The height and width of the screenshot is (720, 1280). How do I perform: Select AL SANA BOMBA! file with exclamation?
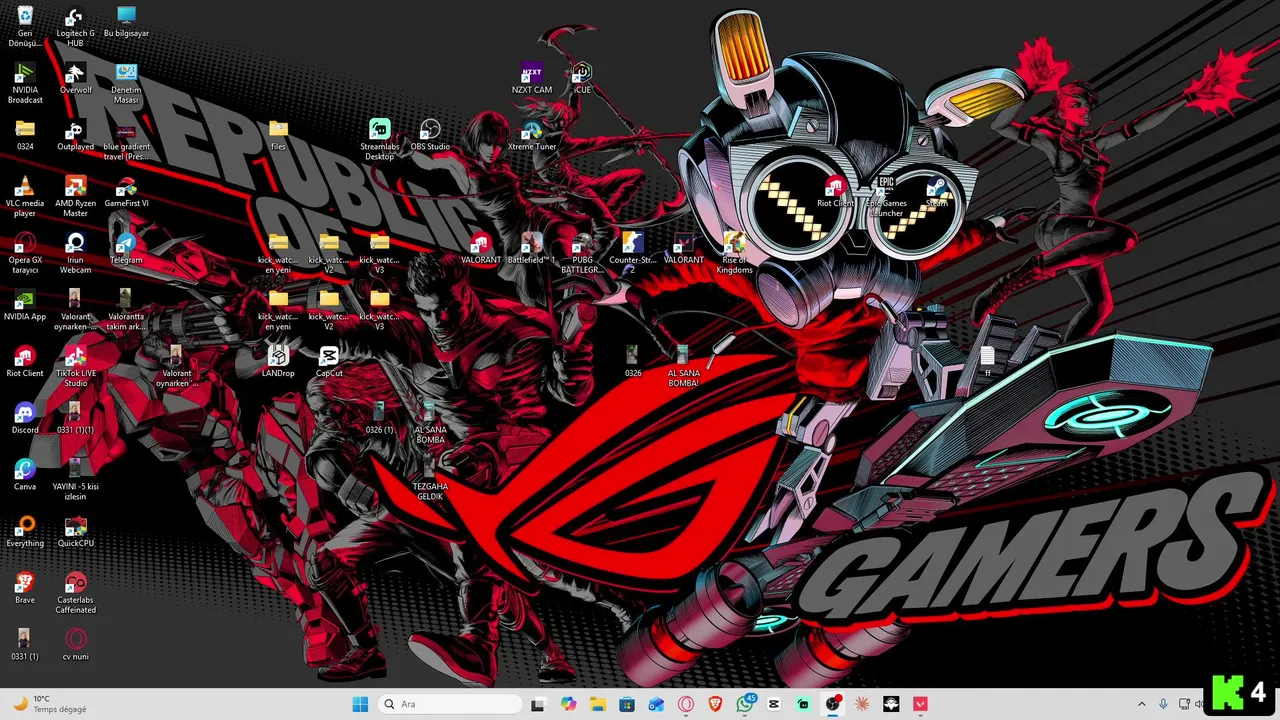click(x=683, y=367)
